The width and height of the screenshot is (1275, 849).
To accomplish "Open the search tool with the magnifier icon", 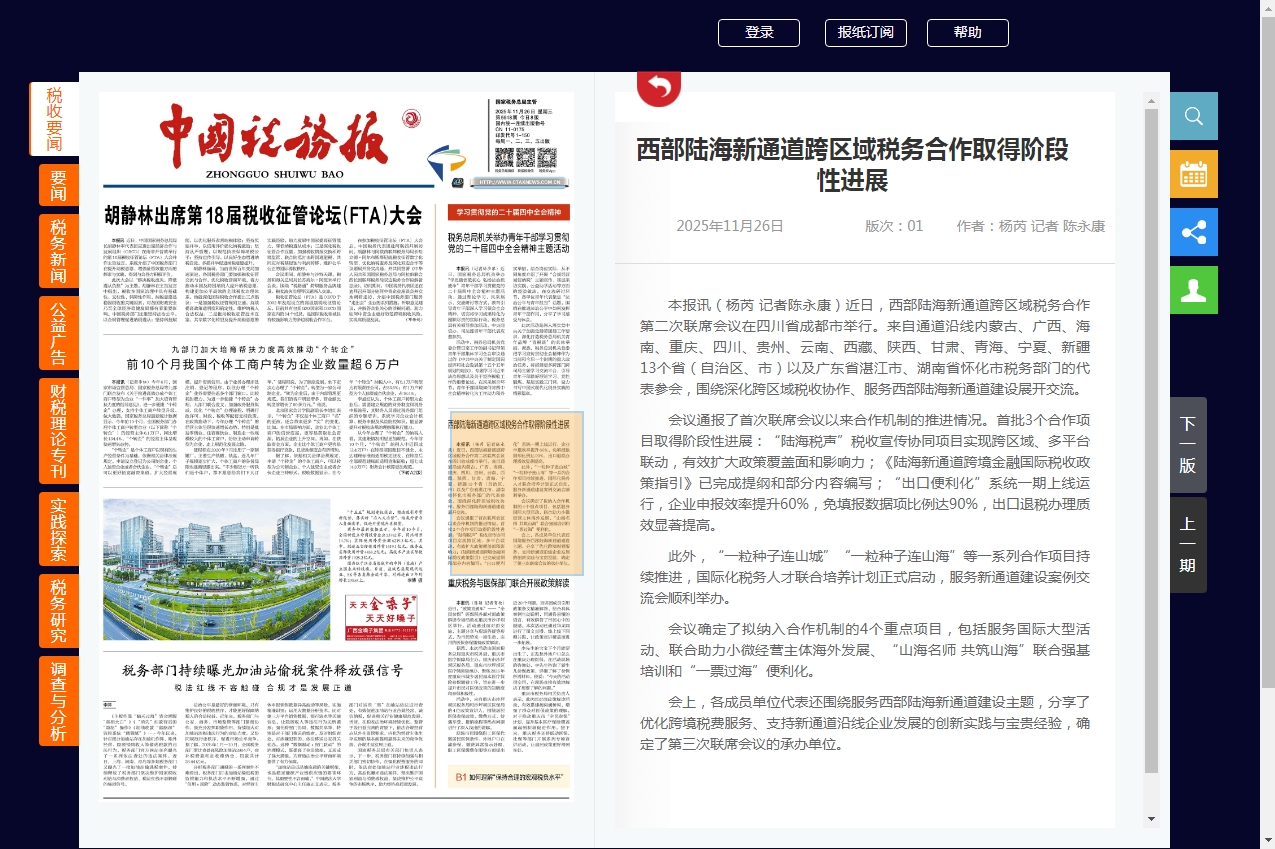I will point(1192,116).
